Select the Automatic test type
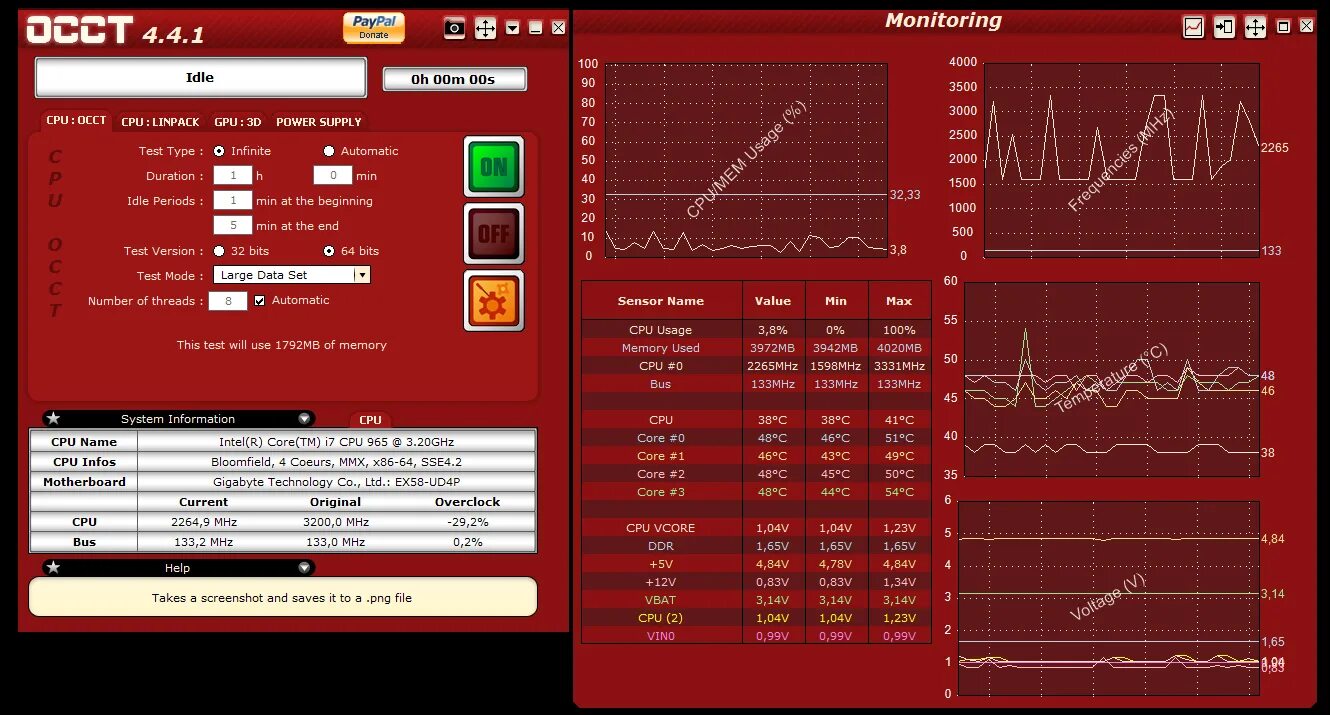The height and width of the screenshot is (715, 1330). click(x=329, y=151)
